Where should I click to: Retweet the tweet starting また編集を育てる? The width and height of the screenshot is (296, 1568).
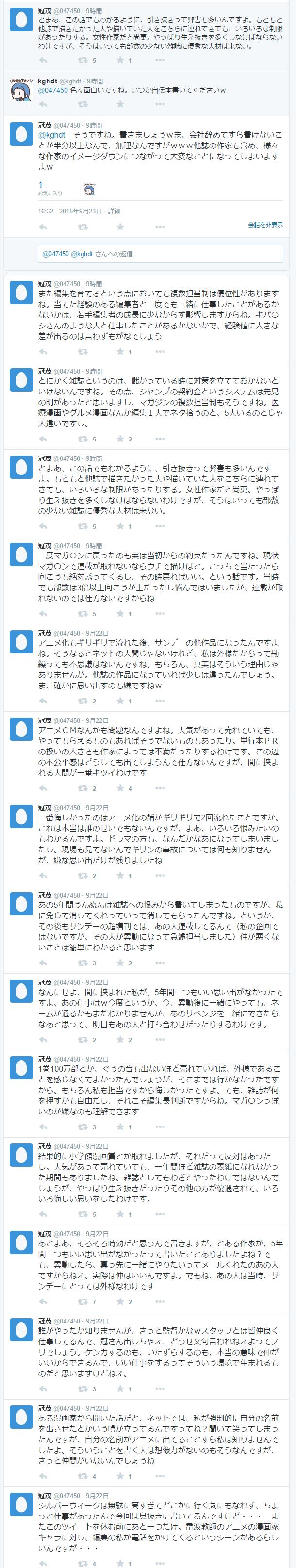[82, 351]
